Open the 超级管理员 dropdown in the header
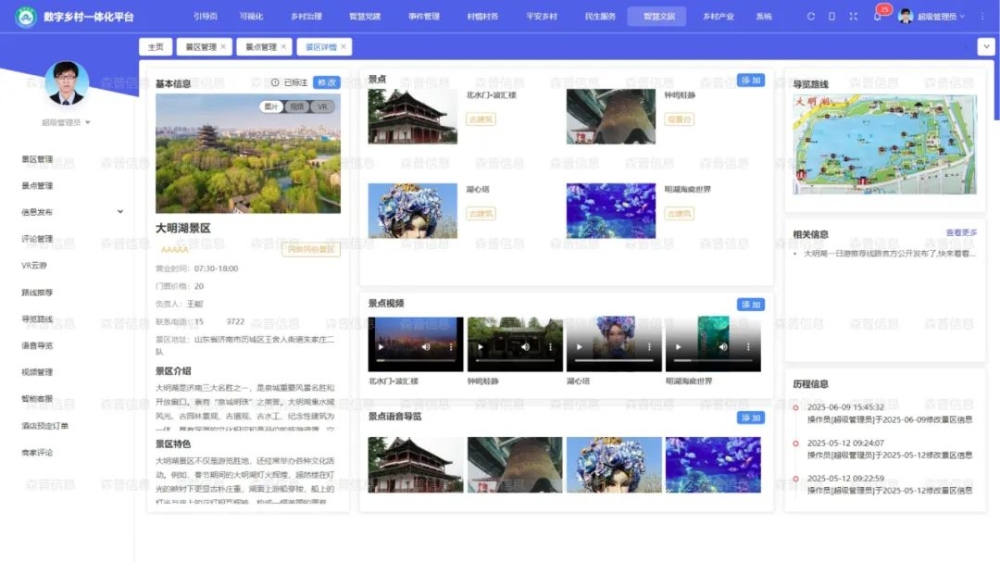The height and width of the screenshot is (562, 1000). click(936, 17)
